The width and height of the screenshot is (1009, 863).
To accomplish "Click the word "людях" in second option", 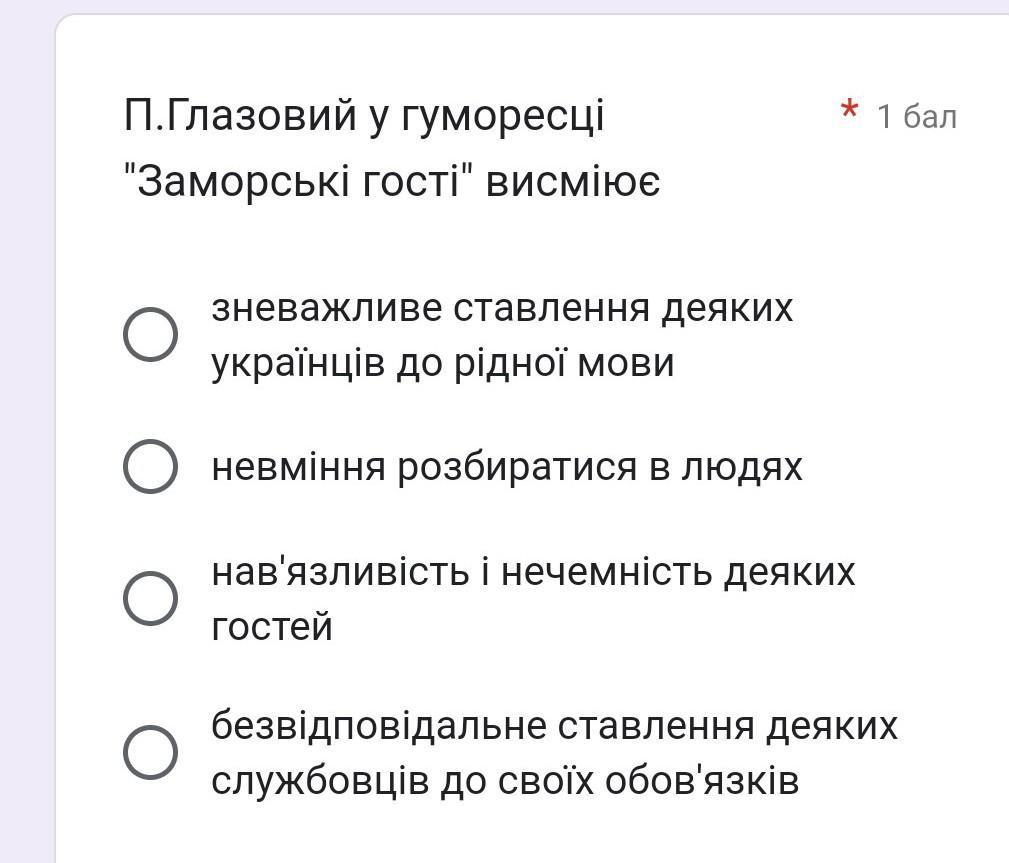I will (x=742, y=467).
